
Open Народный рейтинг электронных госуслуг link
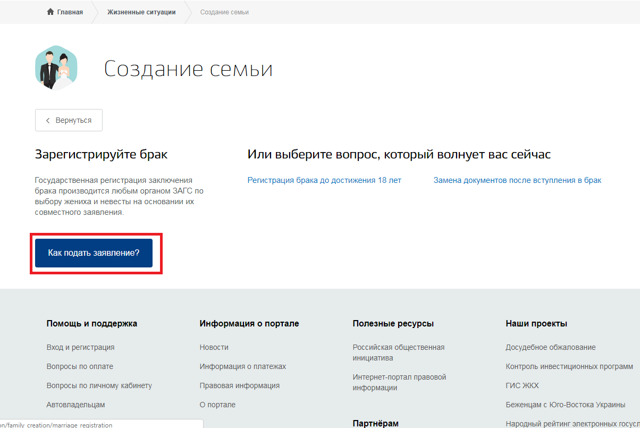coord(573,424)
